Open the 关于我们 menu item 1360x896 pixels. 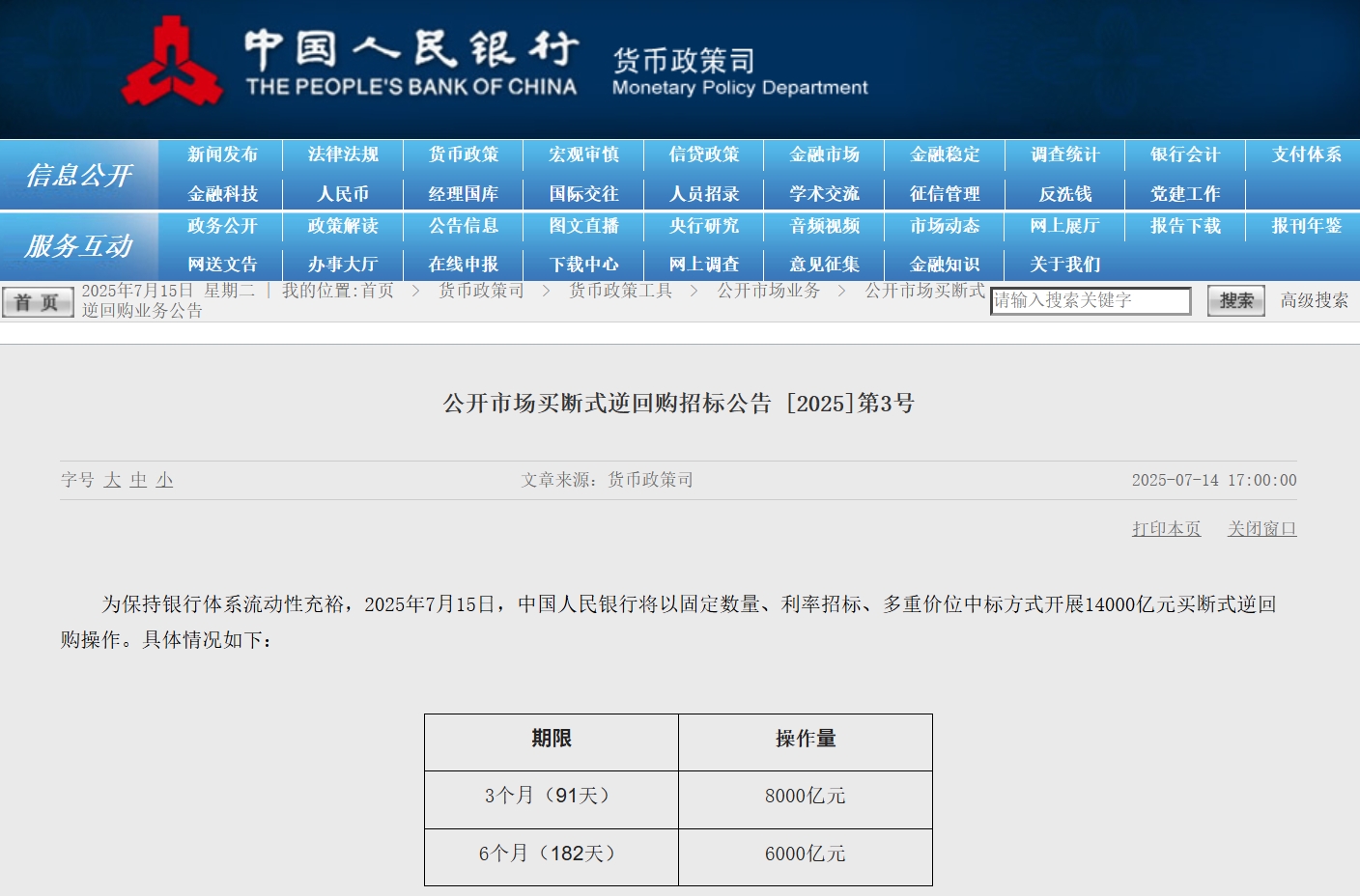point(1065,265)
